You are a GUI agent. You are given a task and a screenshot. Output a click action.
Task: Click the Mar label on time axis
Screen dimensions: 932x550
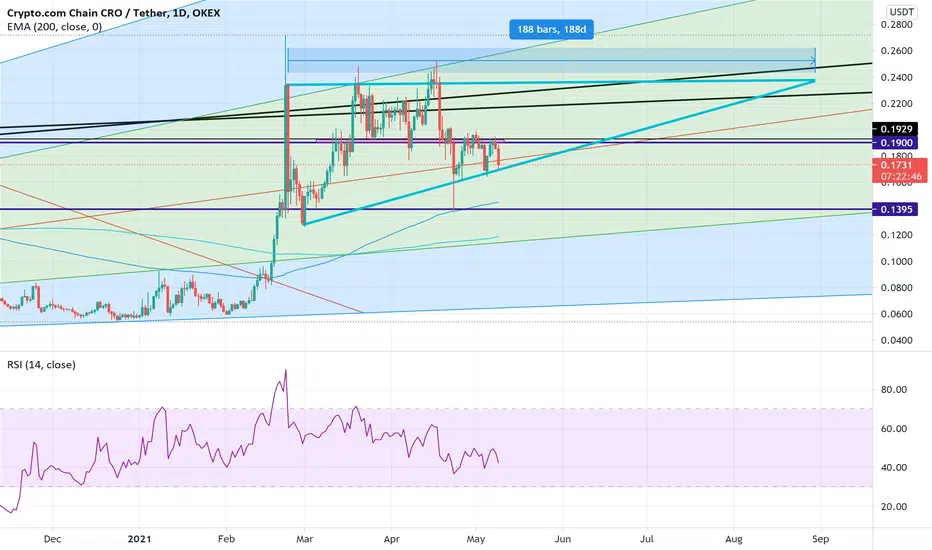click(304, 539)
